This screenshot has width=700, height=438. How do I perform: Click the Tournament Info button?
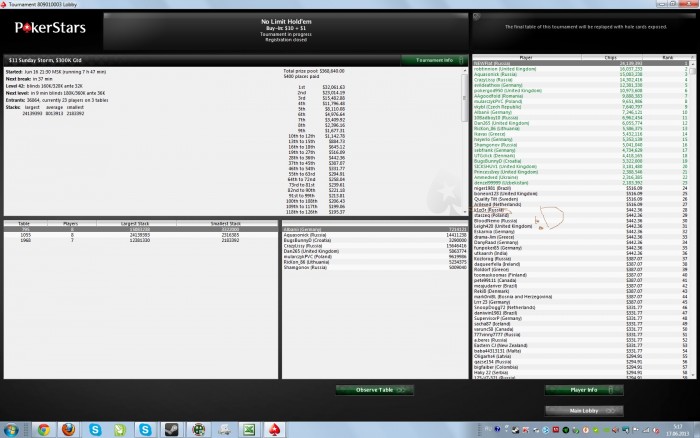[x=434, y=60]
